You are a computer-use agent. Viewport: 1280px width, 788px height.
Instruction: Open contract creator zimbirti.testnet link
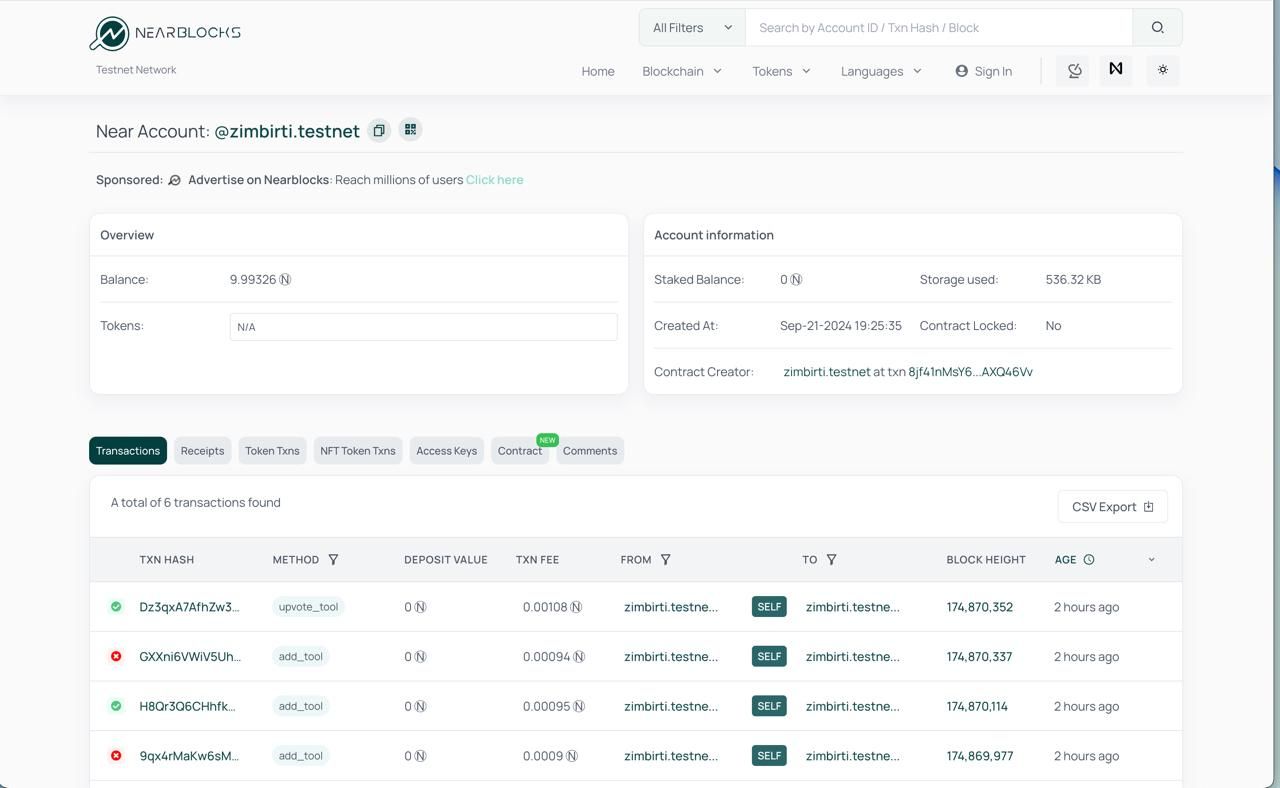[826, 372]
